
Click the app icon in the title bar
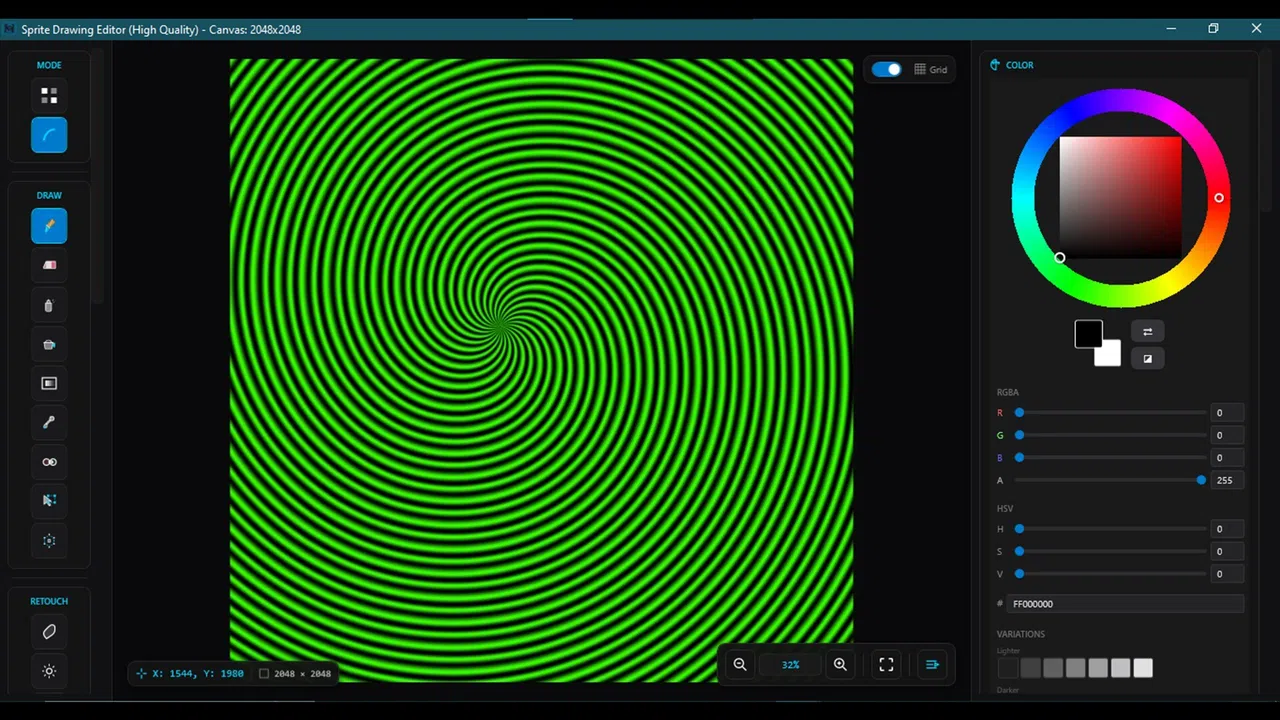[x=10, y=29]
